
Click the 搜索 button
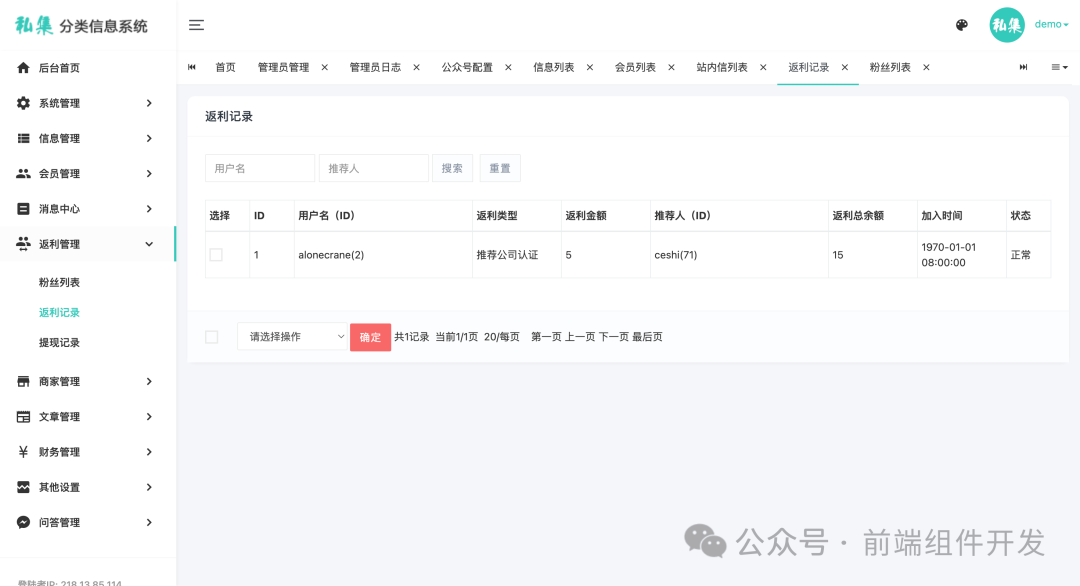tap(452, 168)
